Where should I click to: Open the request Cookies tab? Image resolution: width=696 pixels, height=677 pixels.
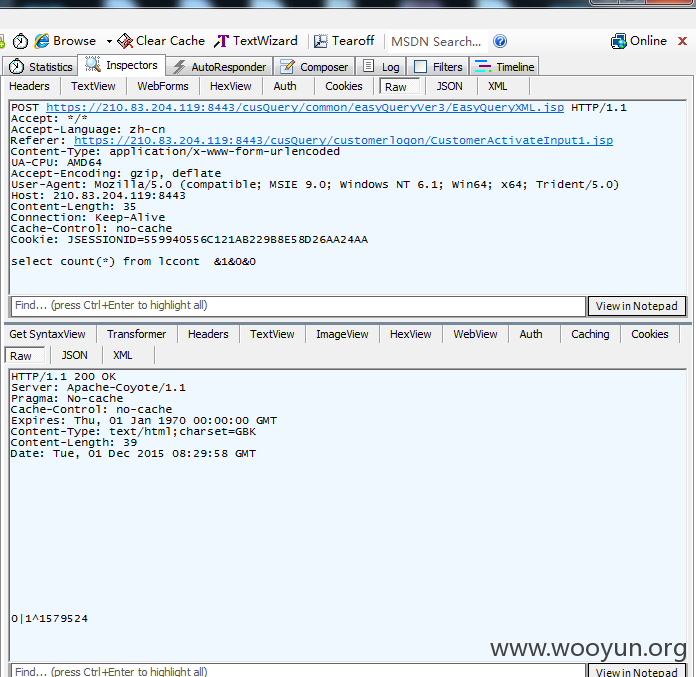344,86
